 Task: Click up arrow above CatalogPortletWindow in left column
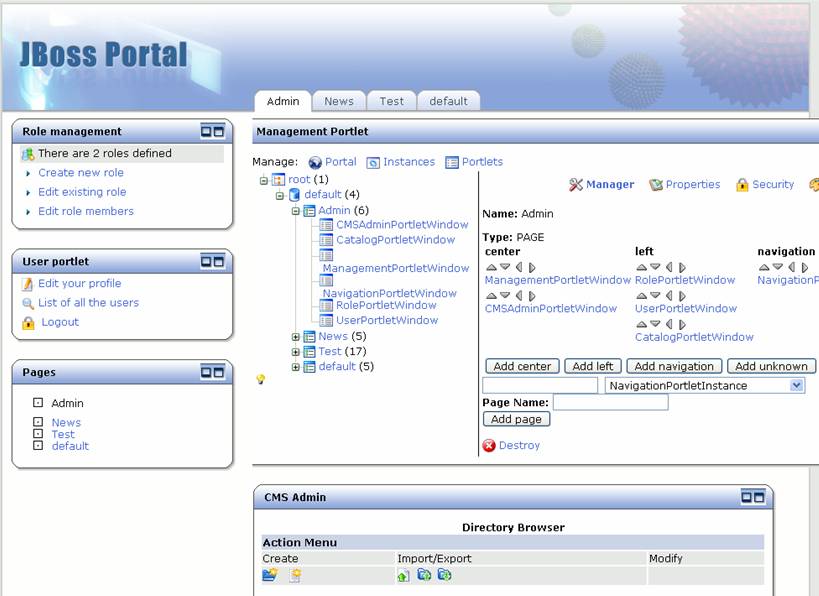point(641,324)
